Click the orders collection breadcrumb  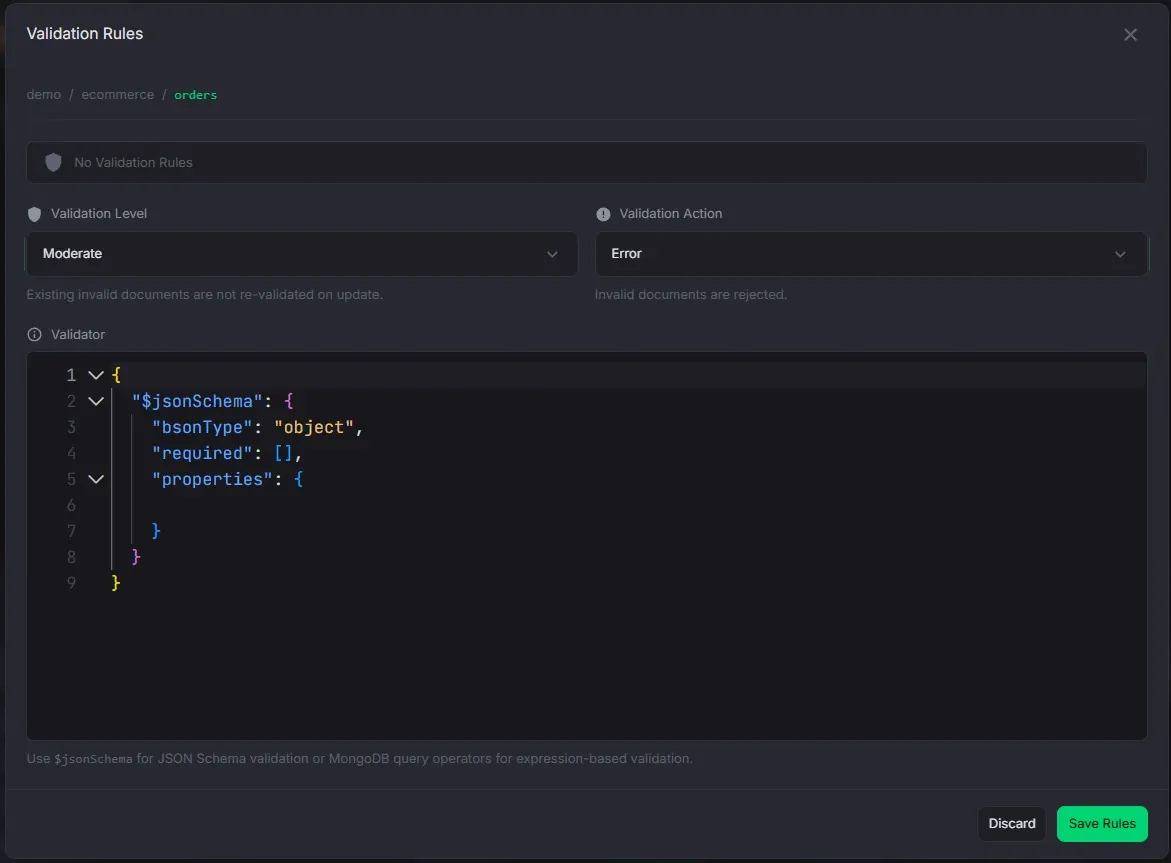pos(195,95)
